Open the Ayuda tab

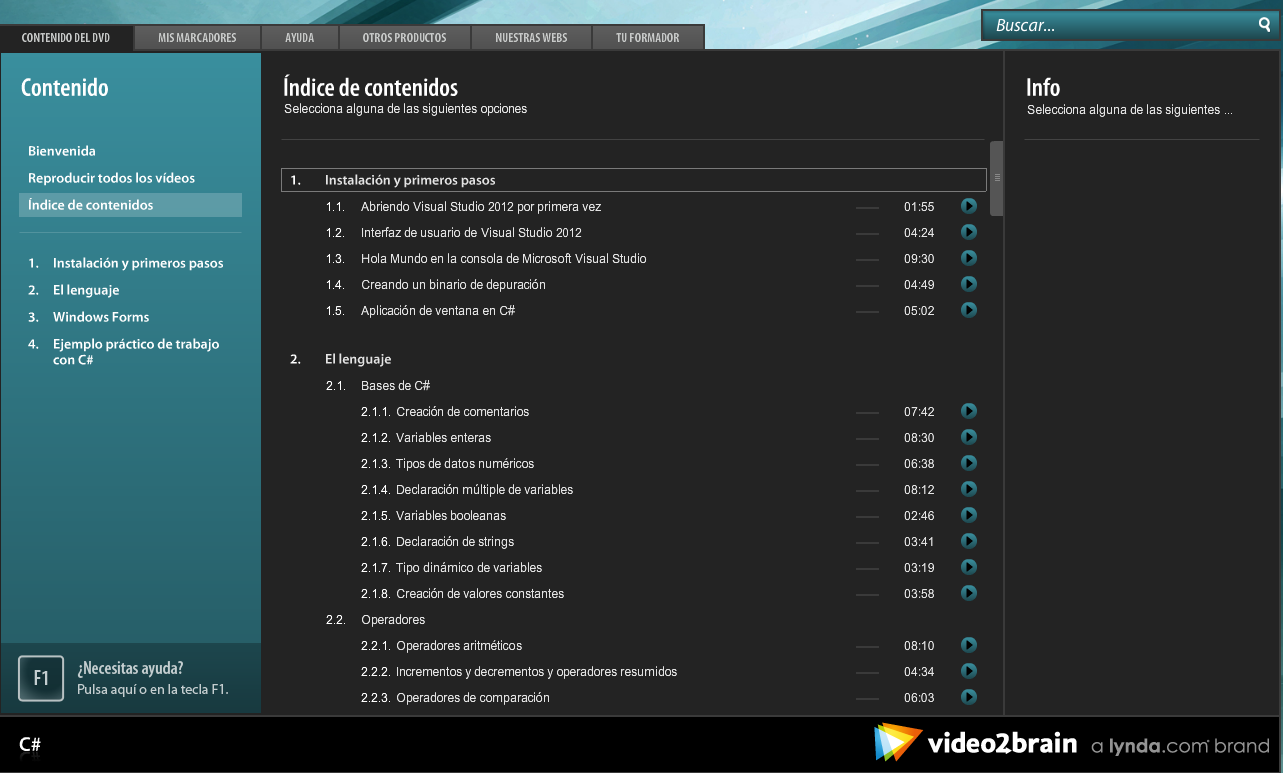pos(299,37)
